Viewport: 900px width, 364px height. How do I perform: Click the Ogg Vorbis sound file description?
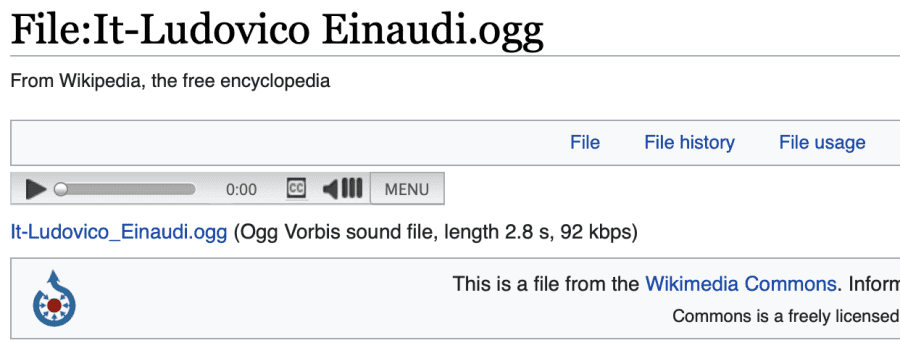click(x=436, y=233)
